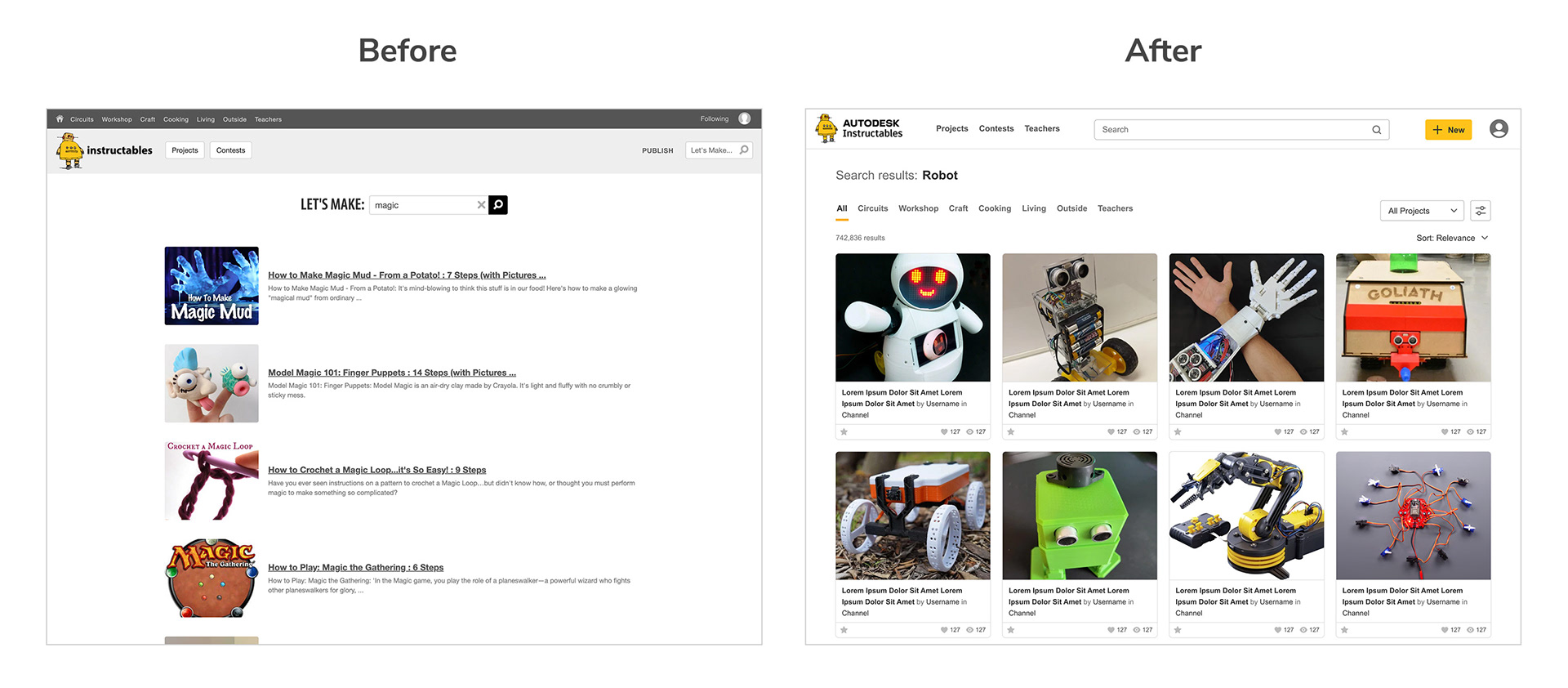This screenshot has width=1568, height=688.
Task: Open Teachers in After header navigation
Action: pyautogui.click(x=1042, y=129)
